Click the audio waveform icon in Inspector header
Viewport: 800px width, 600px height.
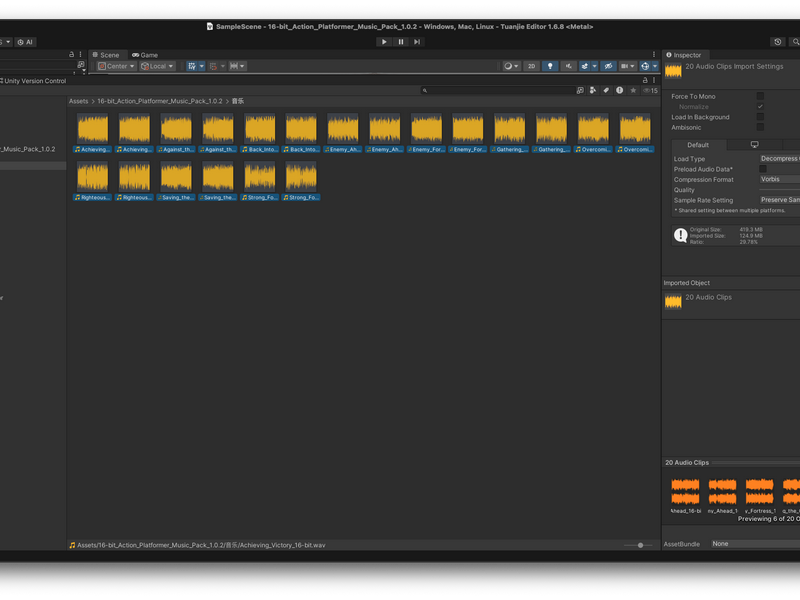point(673,71)
